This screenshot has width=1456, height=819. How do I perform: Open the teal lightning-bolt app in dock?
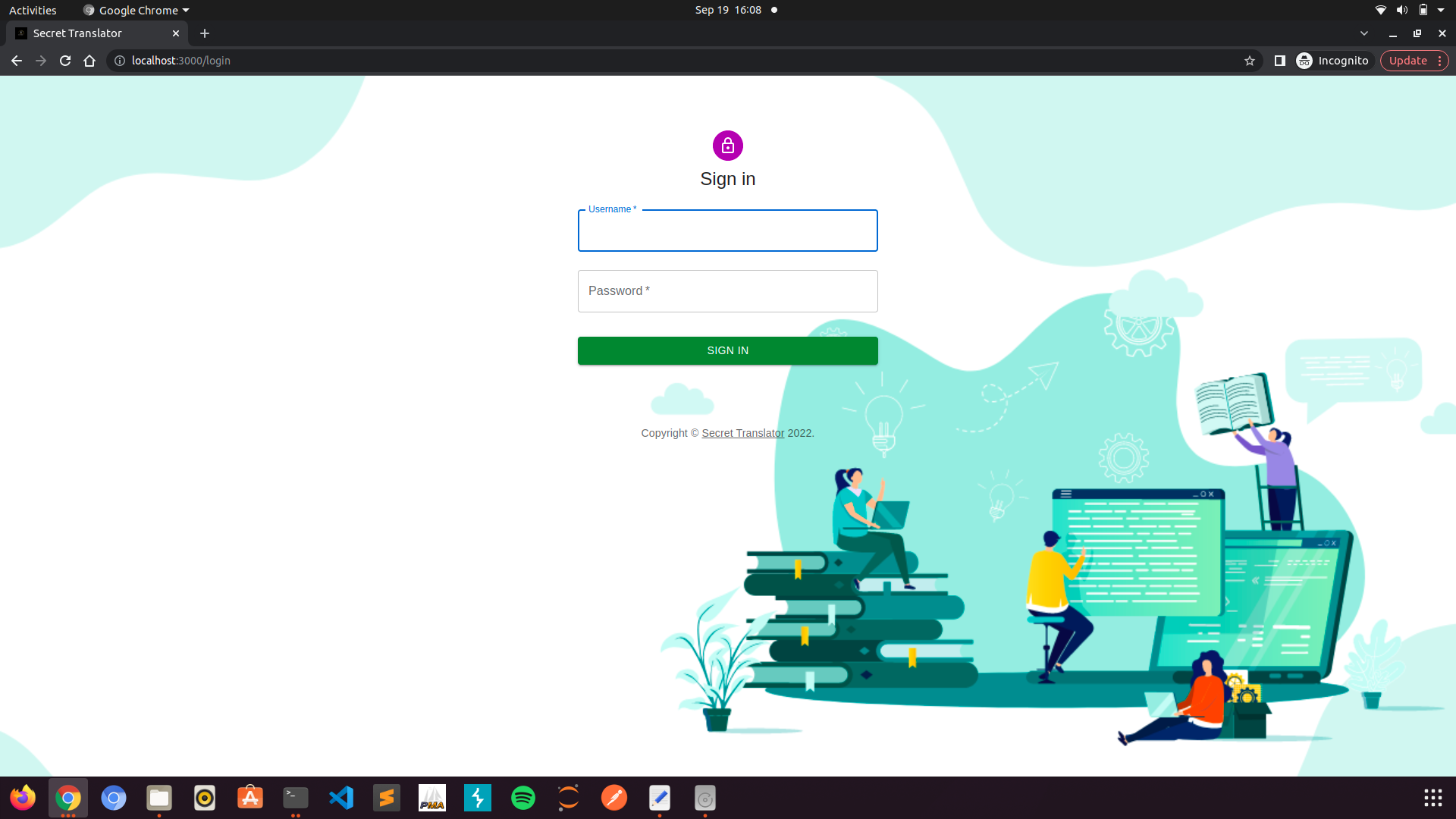(478, 798)
